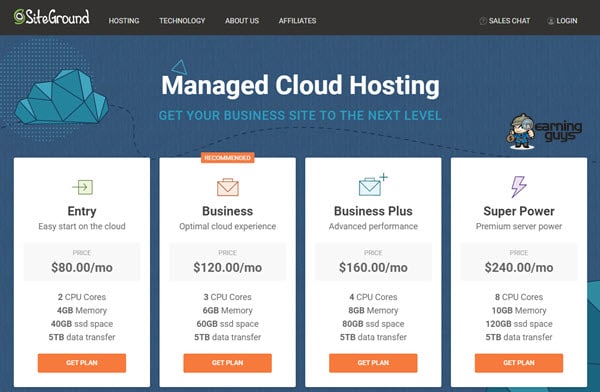Click '60GB ssd space' spec
600x392 pixels.
[228, 324]
